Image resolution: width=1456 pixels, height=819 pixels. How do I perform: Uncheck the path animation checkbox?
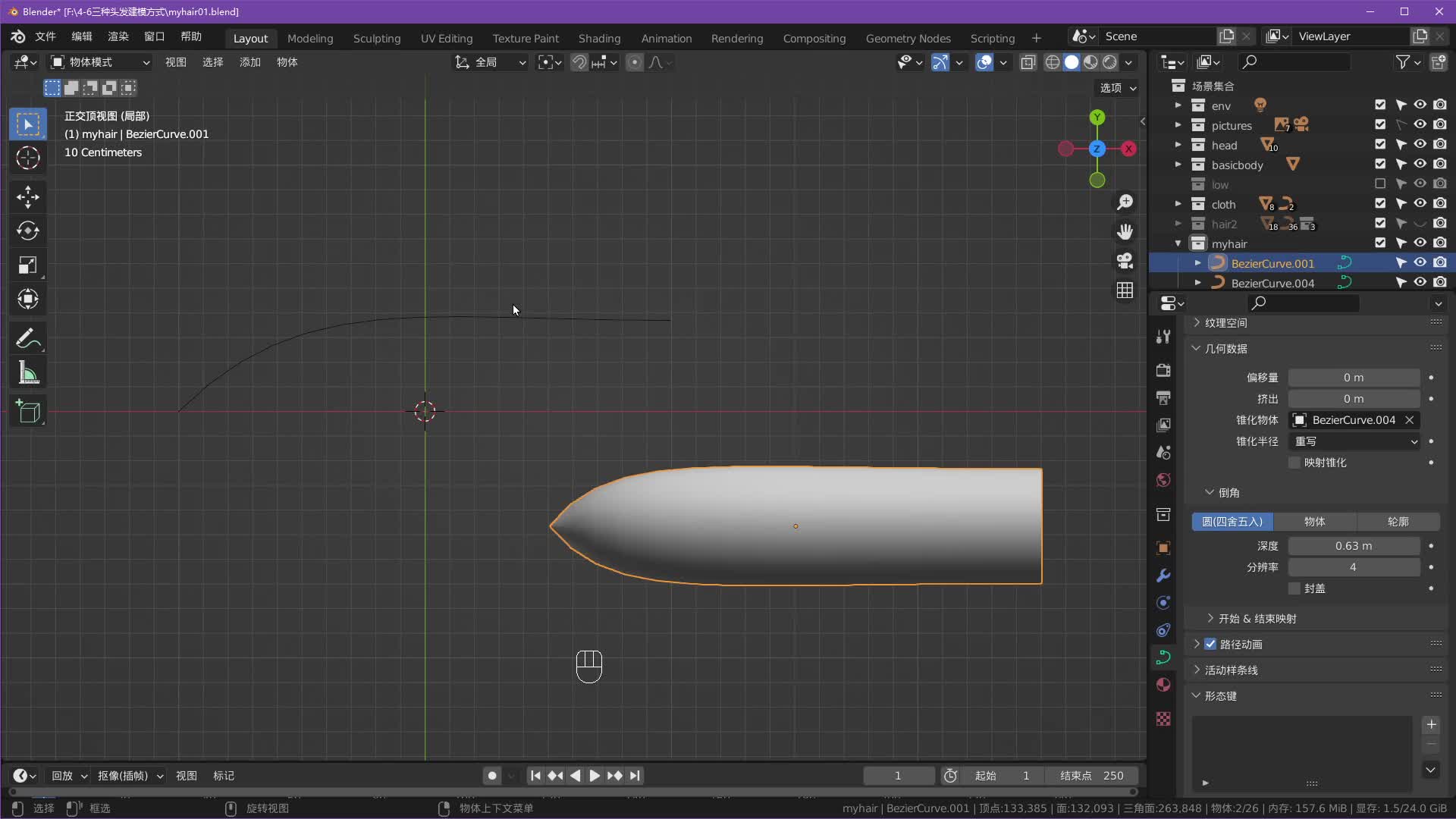pos(1210,644)
